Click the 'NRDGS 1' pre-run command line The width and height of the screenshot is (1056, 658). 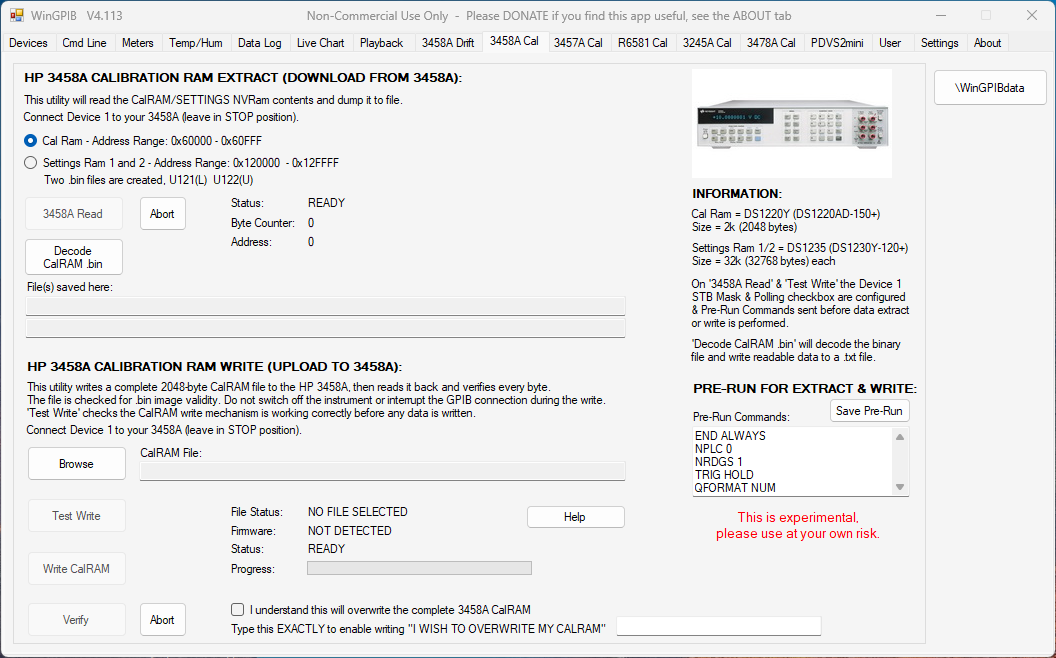718,462
